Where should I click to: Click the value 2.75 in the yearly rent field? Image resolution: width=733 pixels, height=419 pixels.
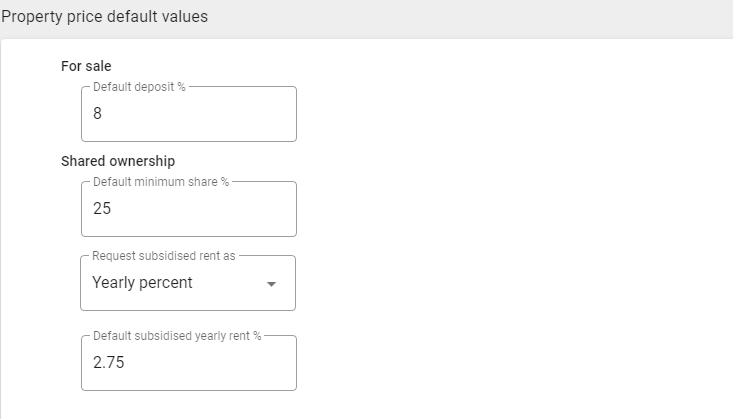108,362
